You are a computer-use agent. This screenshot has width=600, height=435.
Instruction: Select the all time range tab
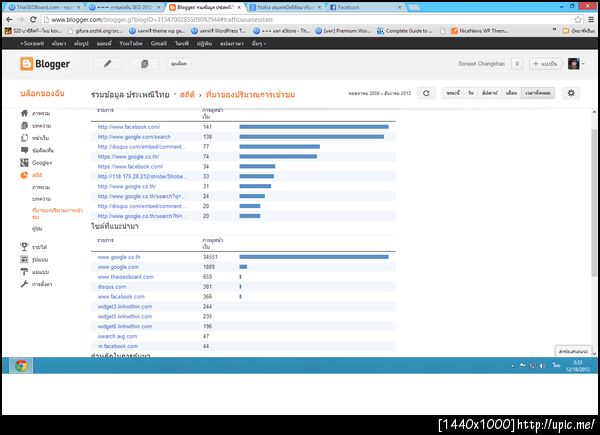coord(538,93)
